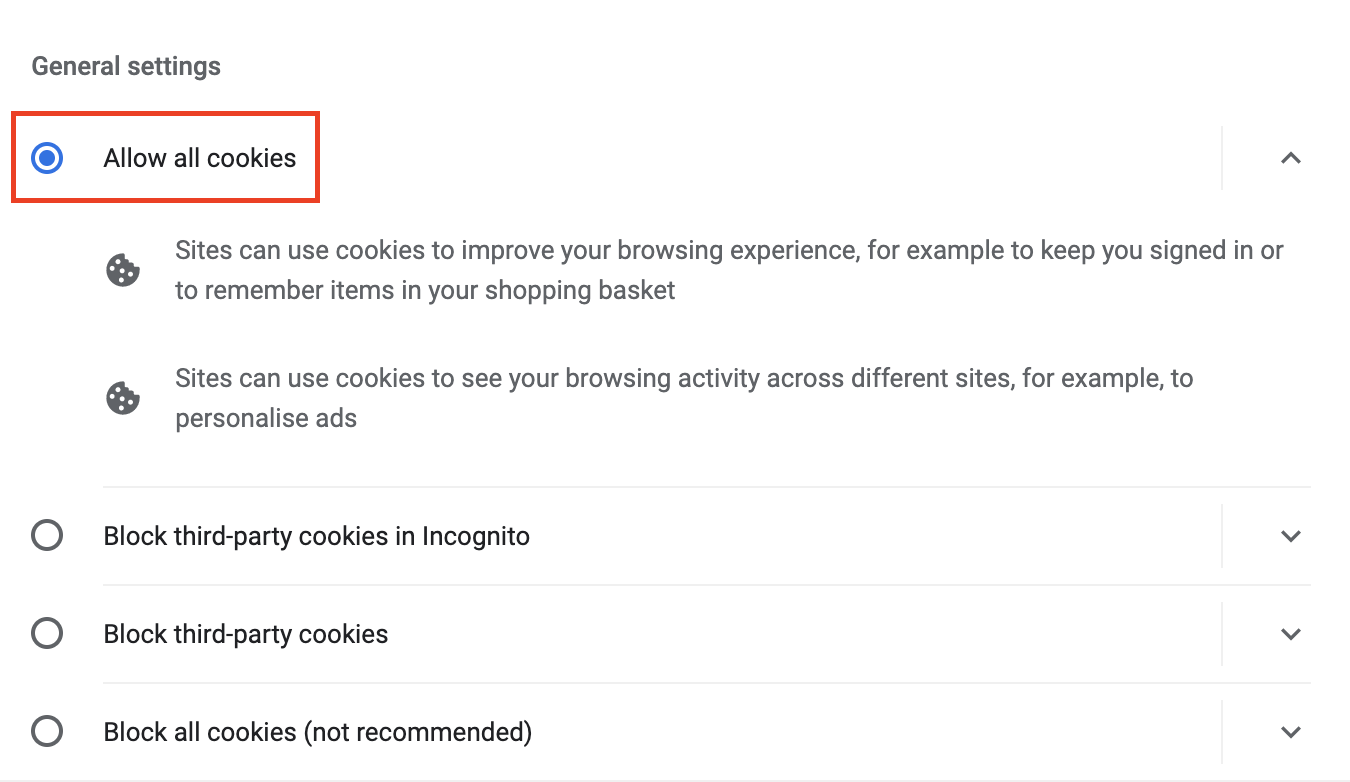Collapse the Allow all cookies details chevron
Screen dimensions: 1350x782
click(x=1291, y=158)
